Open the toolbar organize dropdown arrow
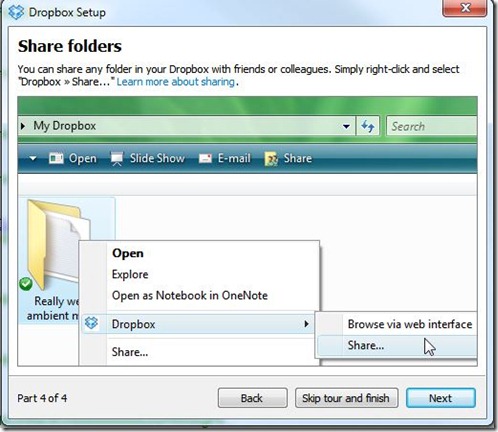 [33, 158]
